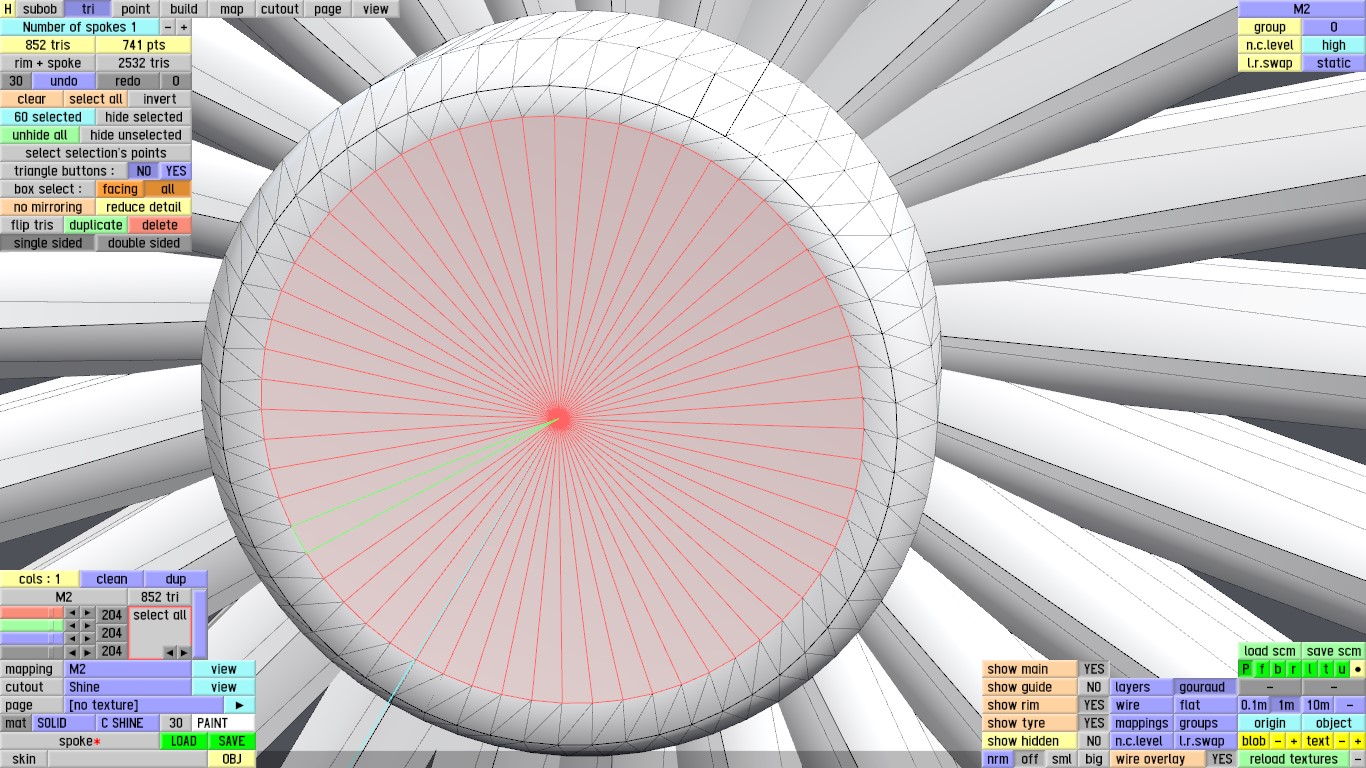
Task: Change the C SHINE material setting
Action: (x=128, y=723)
